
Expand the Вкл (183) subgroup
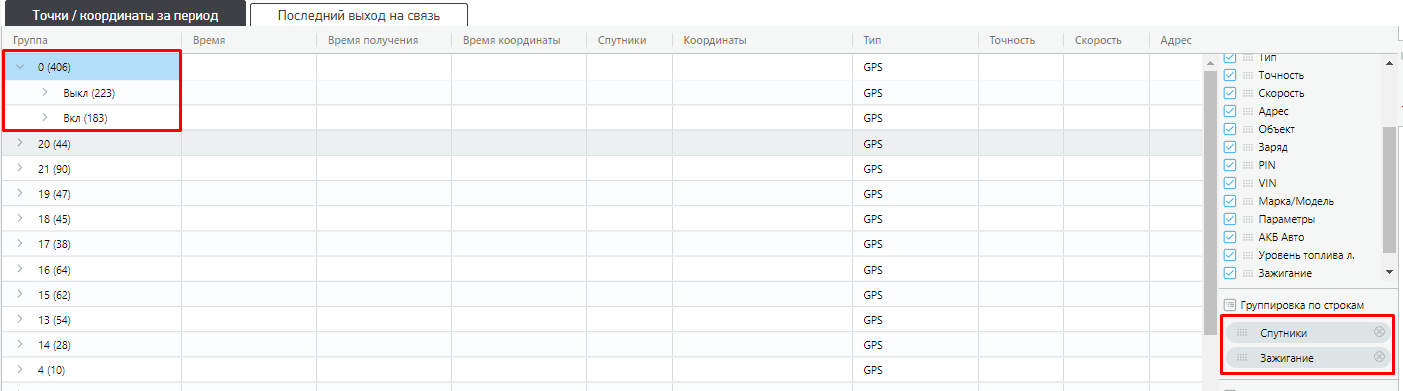pyautogui.click(x=45, y=117)
